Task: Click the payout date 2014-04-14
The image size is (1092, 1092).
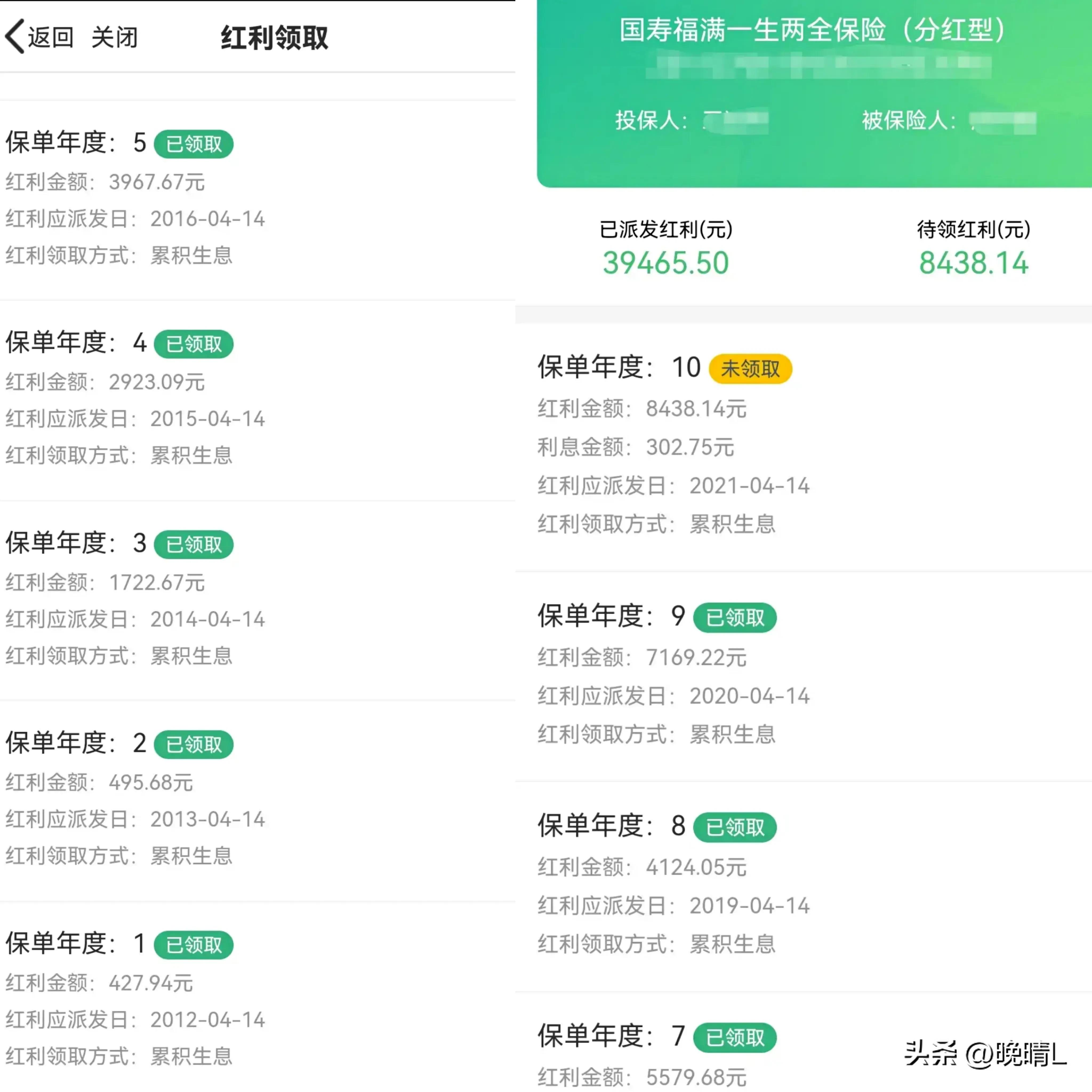Action: 208,620
